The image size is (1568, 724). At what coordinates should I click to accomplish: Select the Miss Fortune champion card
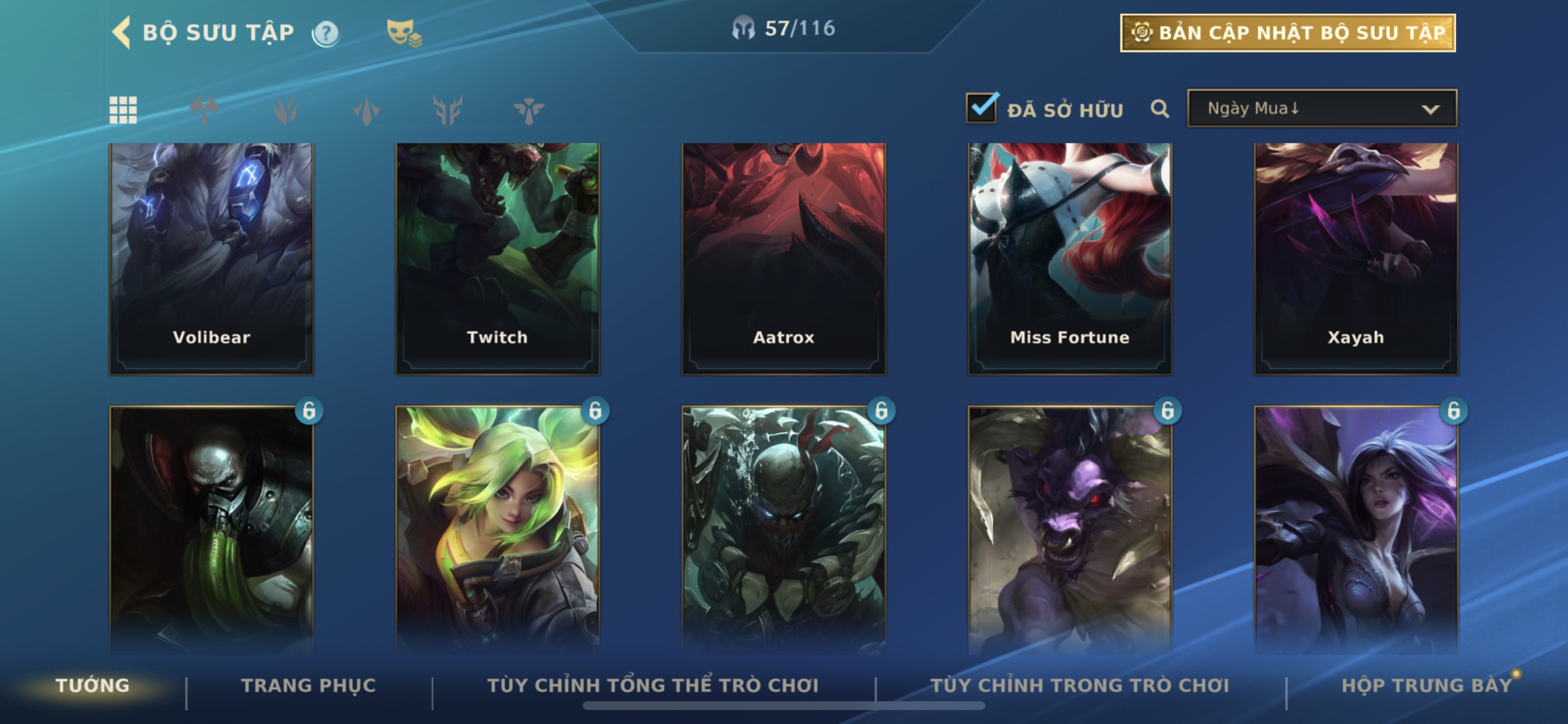point(1069,259)
